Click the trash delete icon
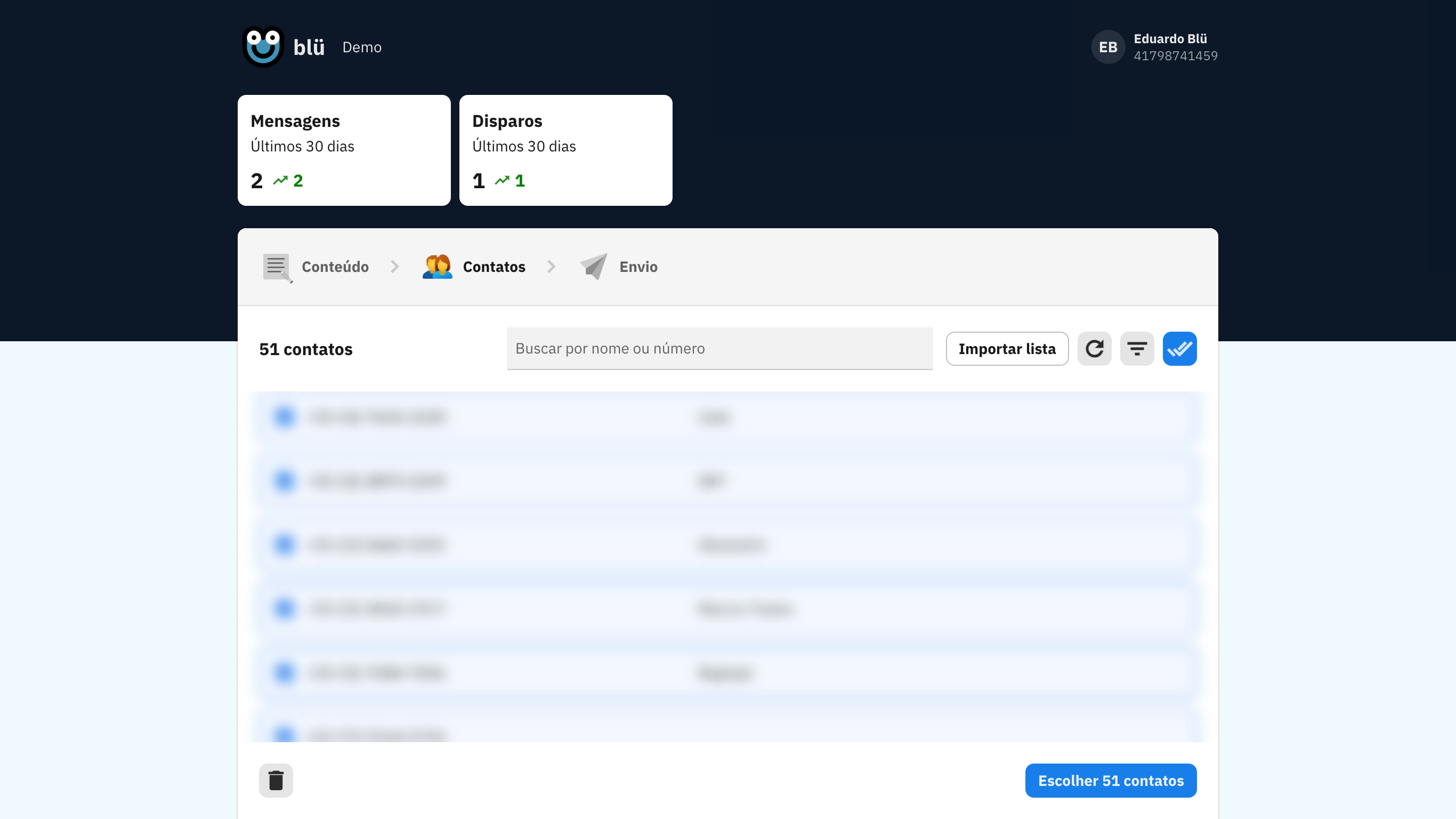Viewport: 1456px width, 819px height. pos(276,781)
